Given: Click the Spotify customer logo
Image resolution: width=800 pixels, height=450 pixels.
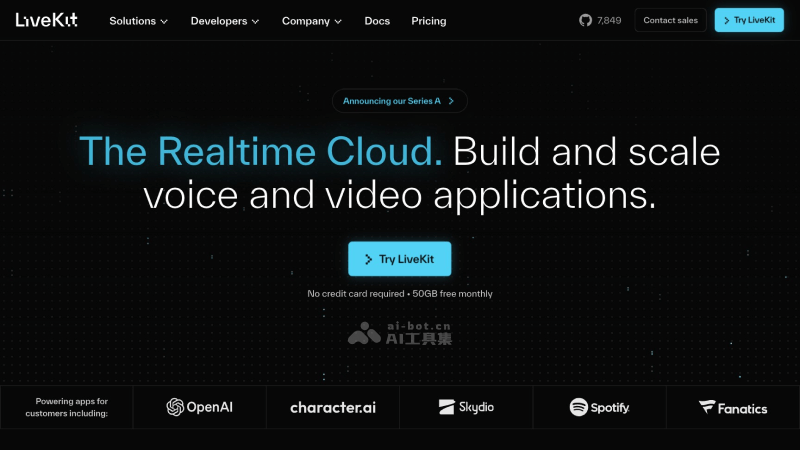Looking at the screenshot, I should pos(599,407).
